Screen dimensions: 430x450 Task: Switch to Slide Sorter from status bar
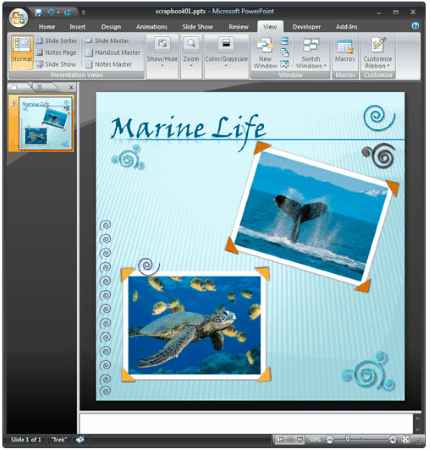(290, 440)
